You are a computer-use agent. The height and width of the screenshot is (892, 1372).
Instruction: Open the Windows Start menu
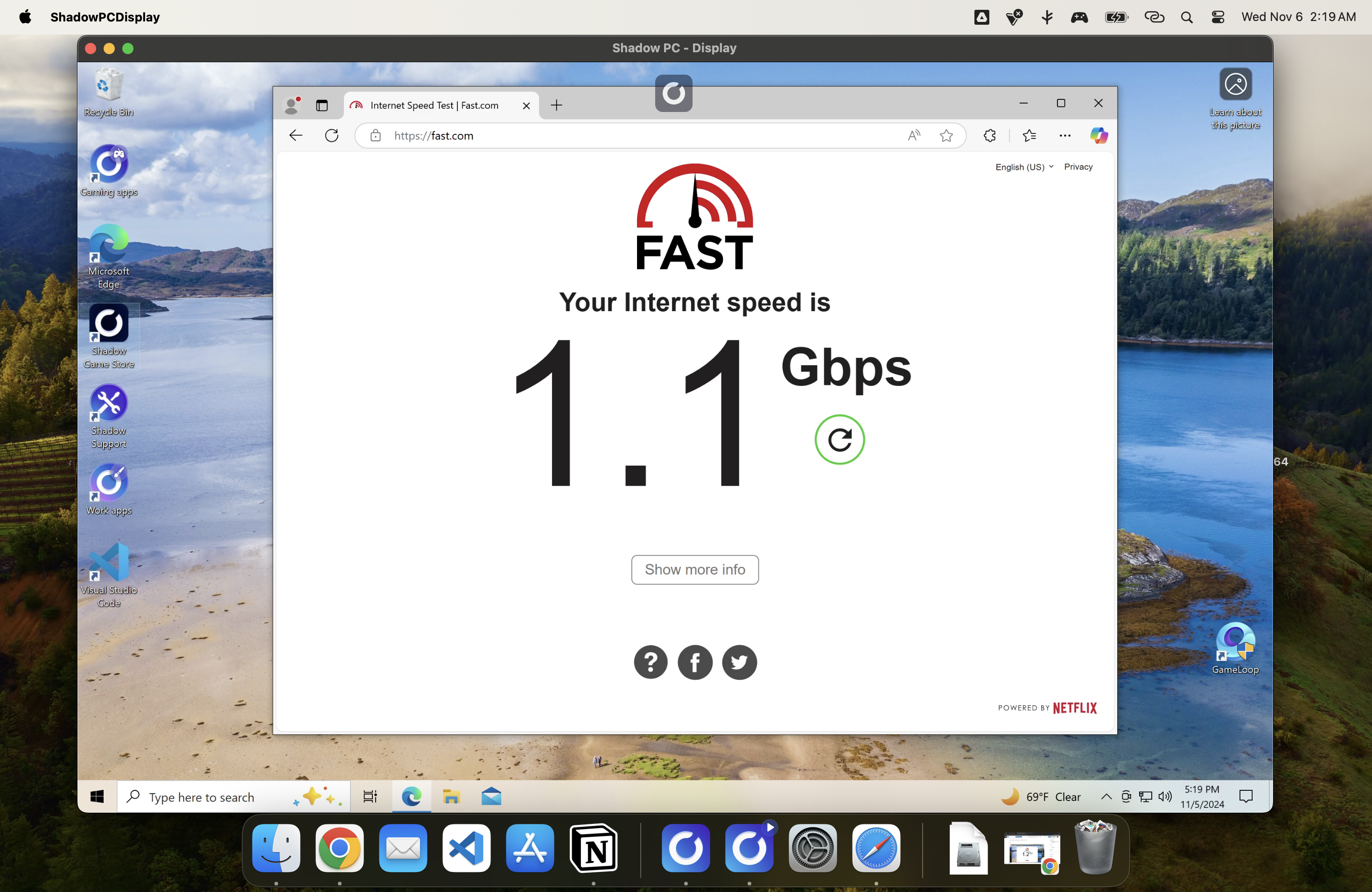pyautogui.click(x=97, y=796)
